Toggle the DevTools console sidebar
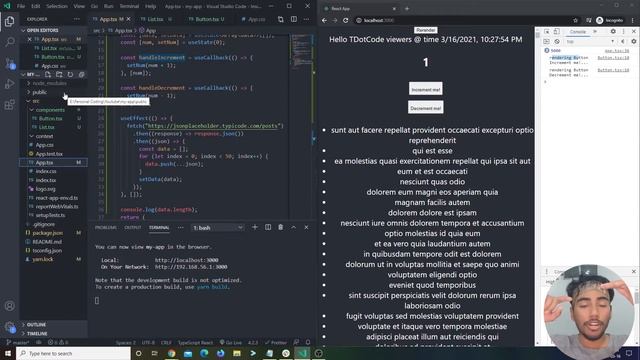The height and width of the screenshot is (360, 640). pyautogui.click(x=547, y=42)
